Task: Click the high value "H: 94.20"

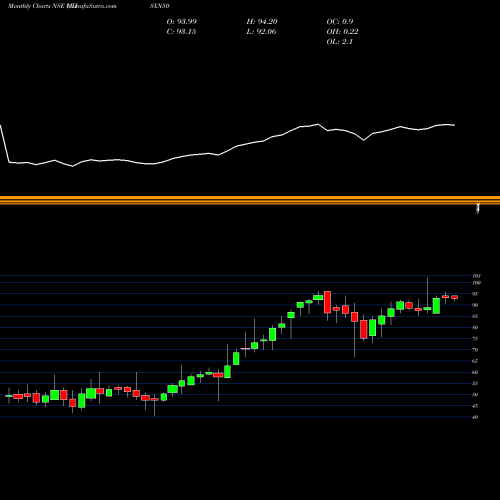Action: (x=262, y=22)
